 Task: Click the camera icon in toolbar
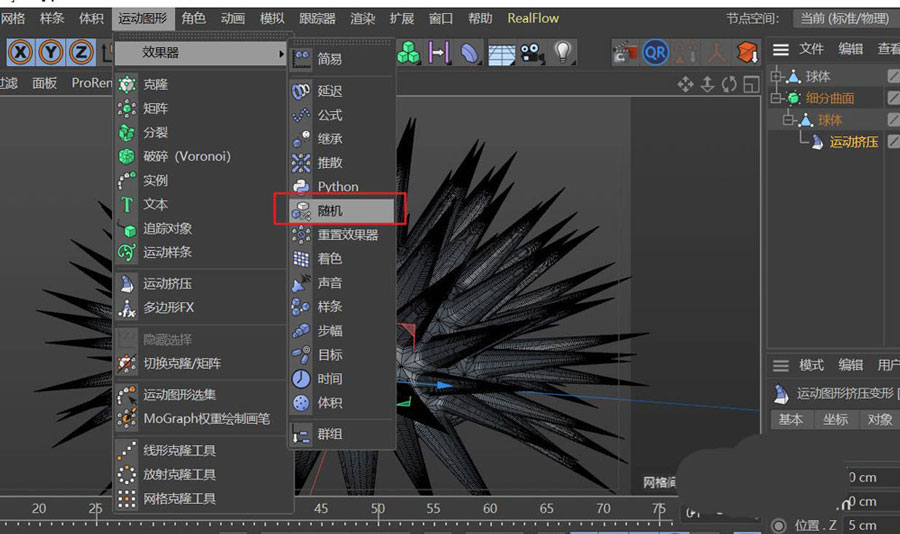point(530,51)
